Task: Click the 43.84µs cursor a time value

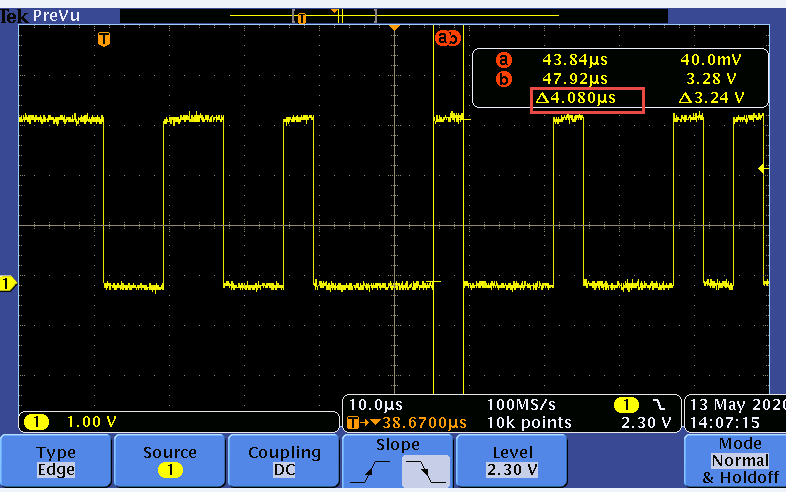Action: pyautogui.click(x=575, y=60)
